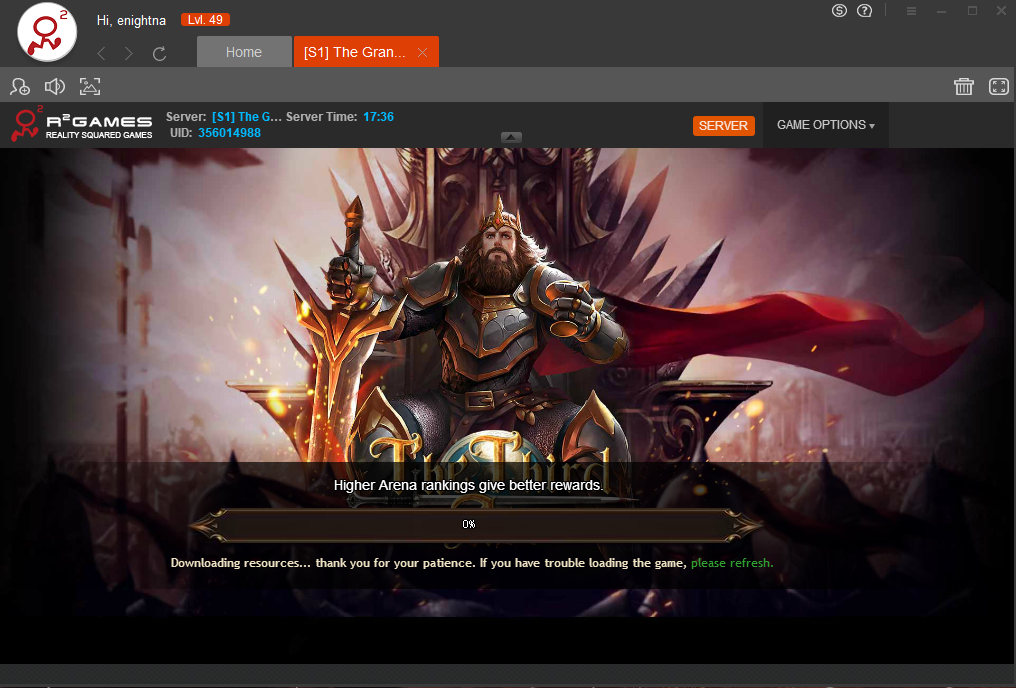Click the add account icon
The image size is (1016, 688).
20,87
